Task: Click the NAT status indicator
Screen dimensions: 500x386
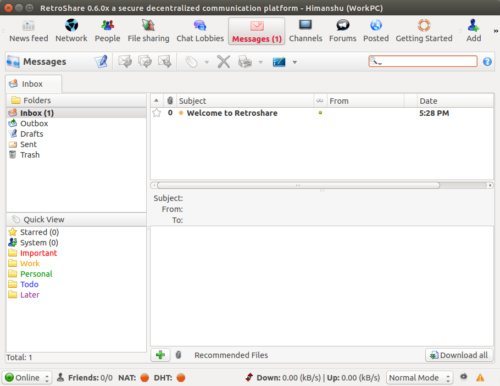Action: pyautogui.click(x=145, y=378)
